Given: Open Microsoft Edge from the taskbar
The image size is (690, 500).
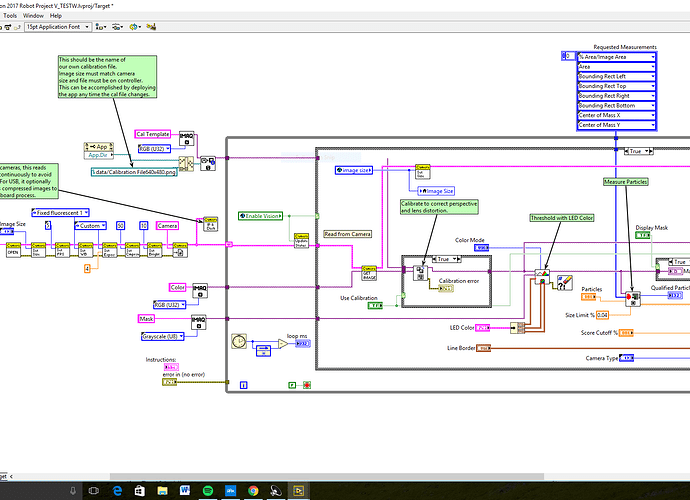Looking at the screenshot, I should [x=117, y=490].
